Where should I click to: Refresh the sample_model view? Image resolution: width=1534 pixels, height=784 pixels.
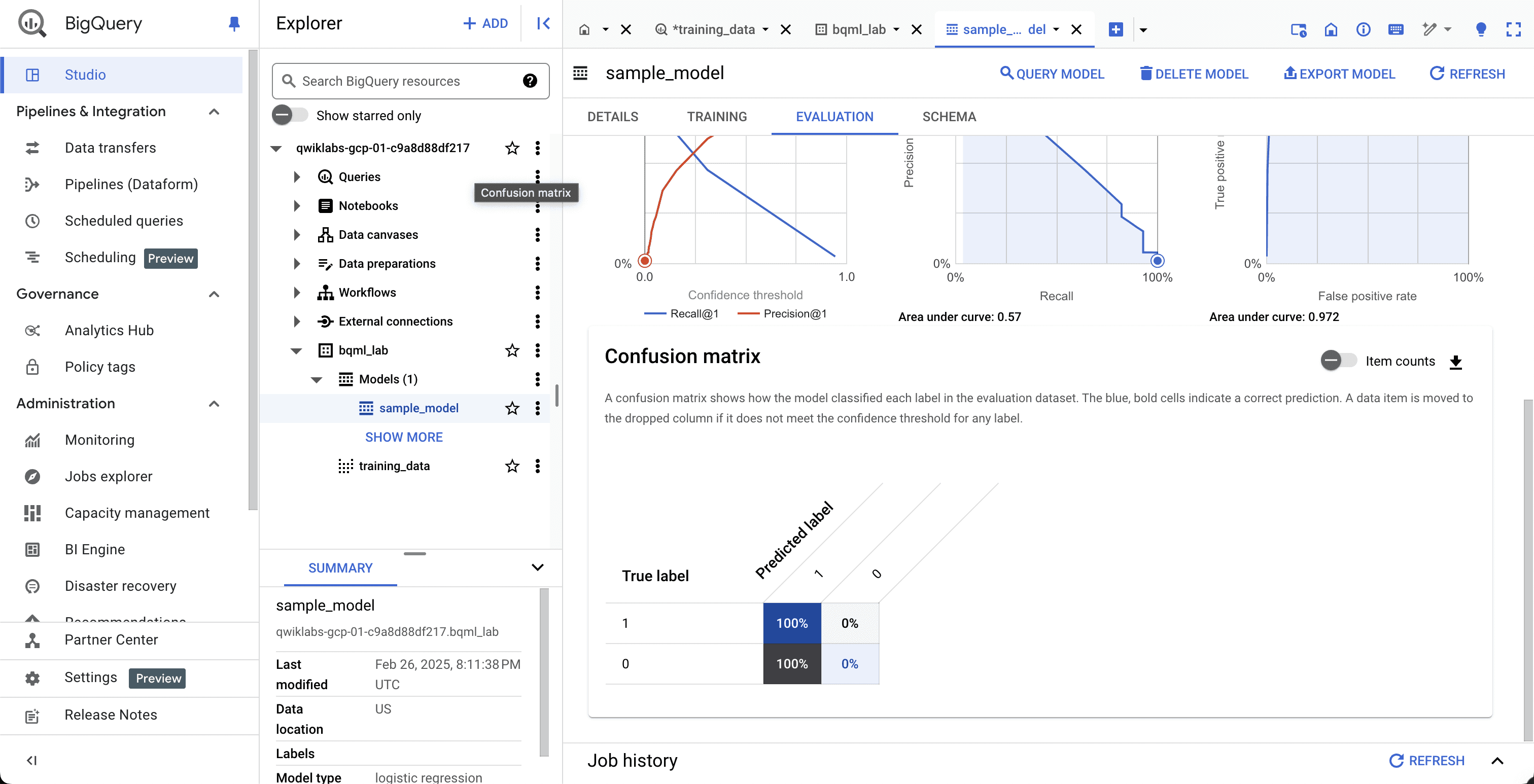pyautogui.click(x=1467, y=73)
